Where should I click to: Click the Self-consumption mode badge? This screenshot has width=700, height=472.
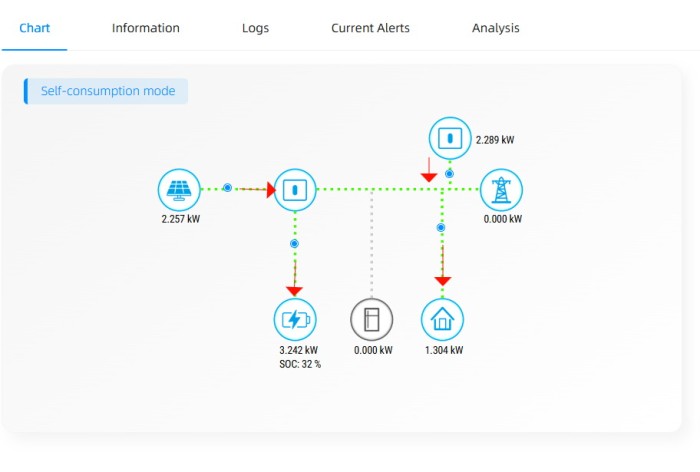point(107,91)
